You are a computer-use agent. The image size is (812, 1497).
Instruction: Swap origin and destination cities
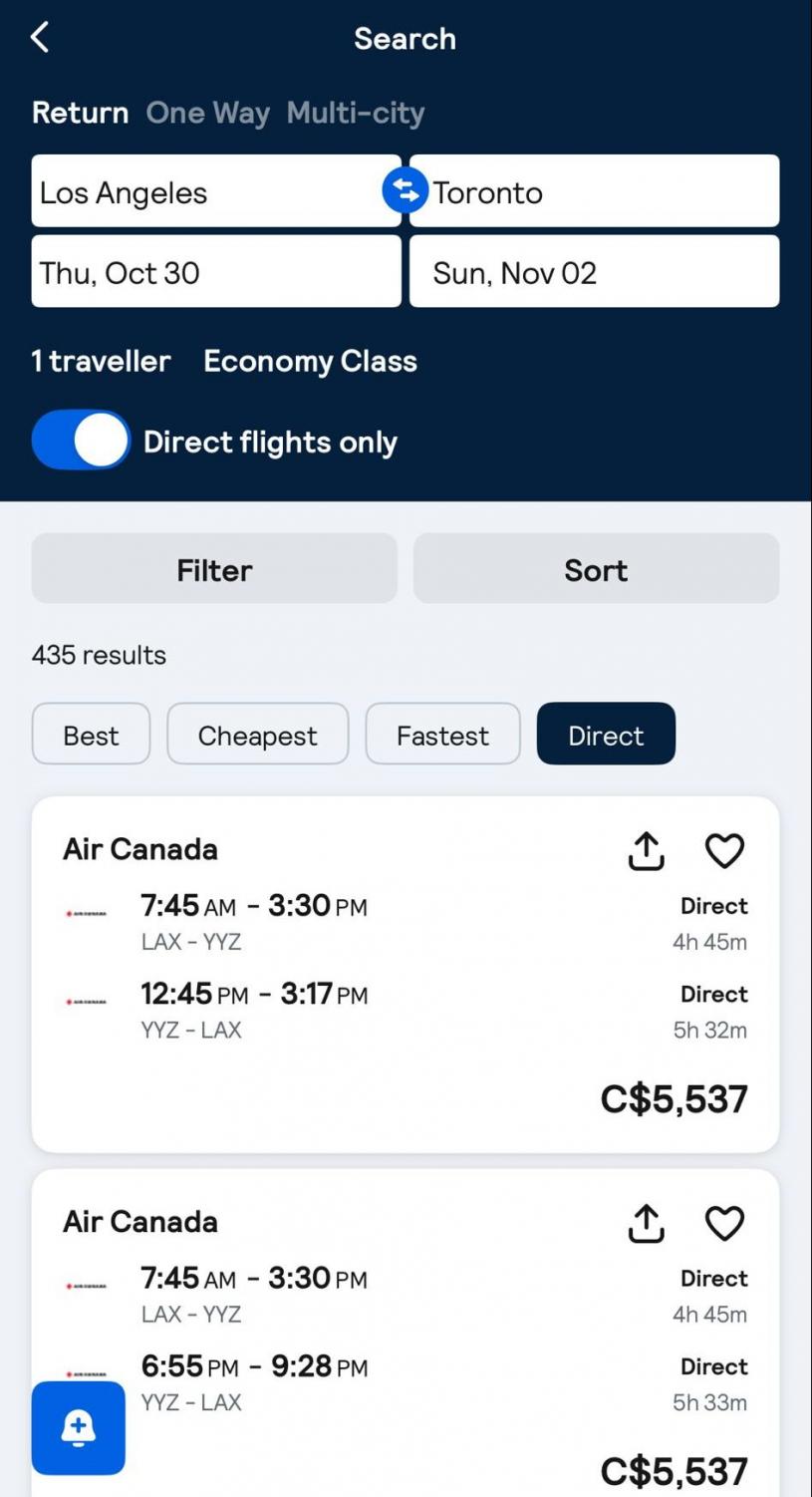(x=405, y=190)
